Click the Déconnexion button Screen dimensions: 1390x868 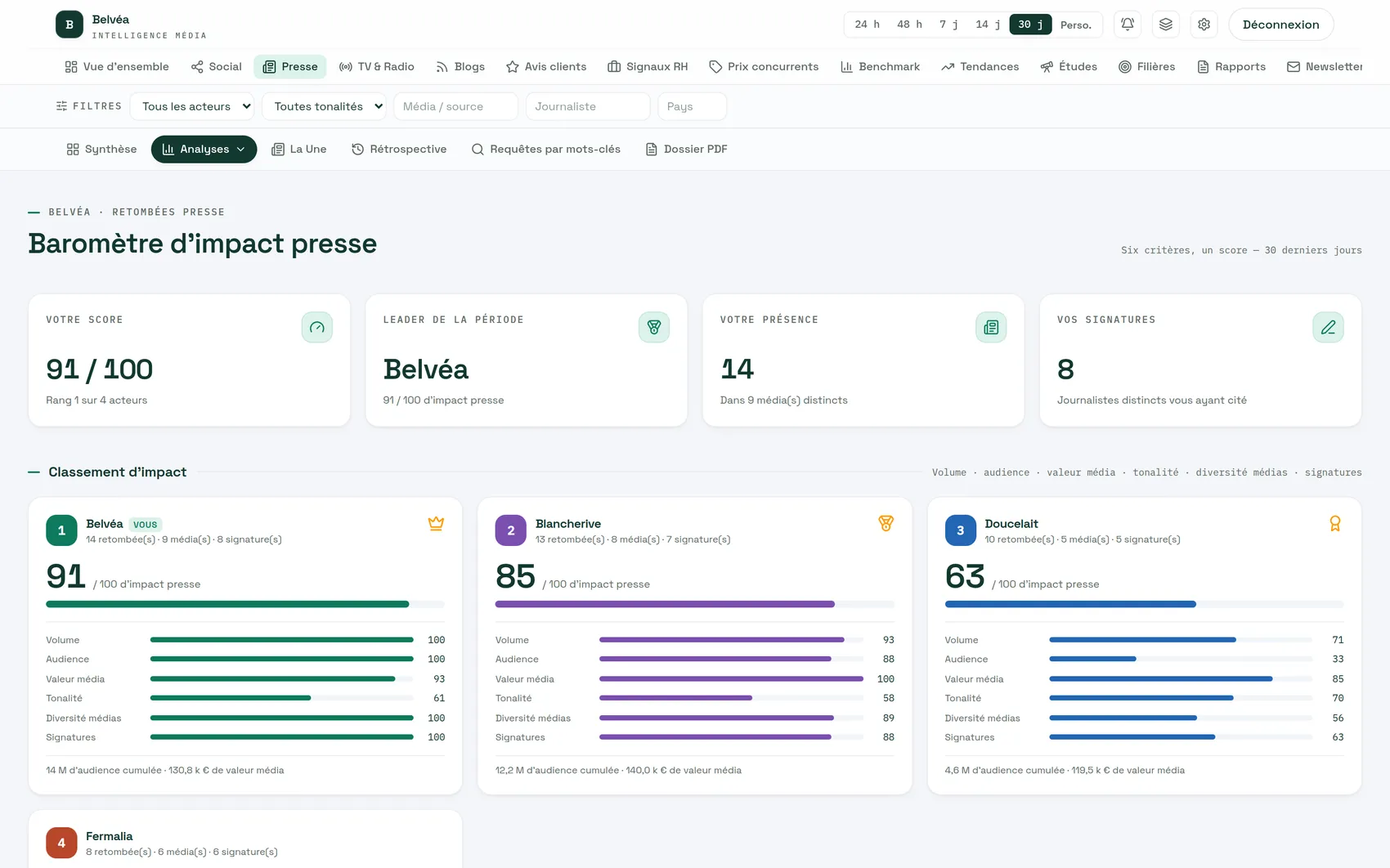[1281, 25]
